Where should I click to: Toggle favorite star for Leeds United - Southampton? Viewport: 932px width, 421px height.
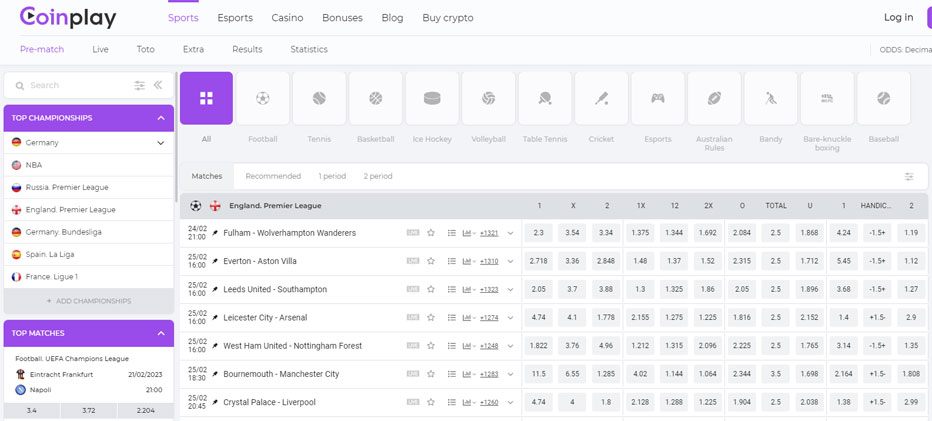point(432,290)
